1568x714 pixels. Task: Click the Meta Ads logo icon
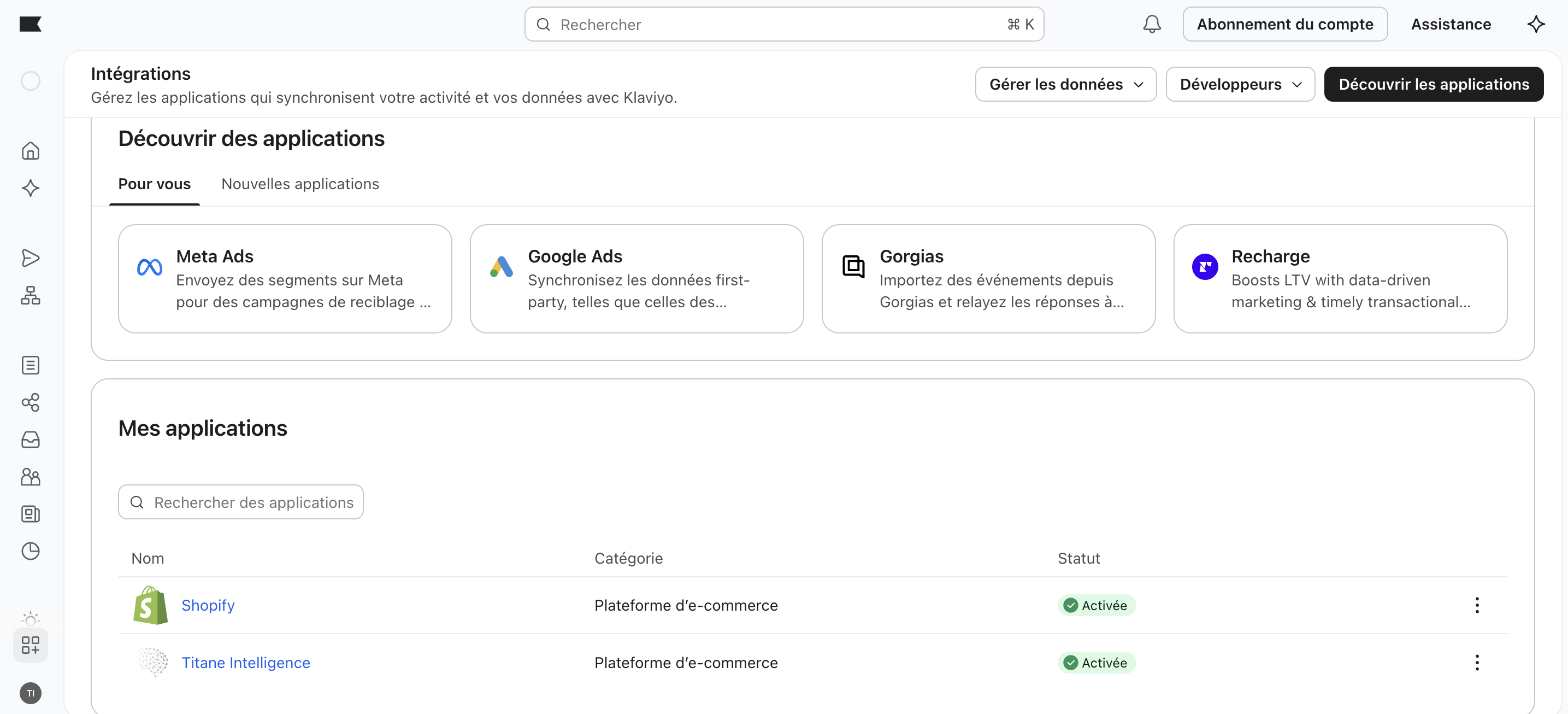click(x=150, y=267)
